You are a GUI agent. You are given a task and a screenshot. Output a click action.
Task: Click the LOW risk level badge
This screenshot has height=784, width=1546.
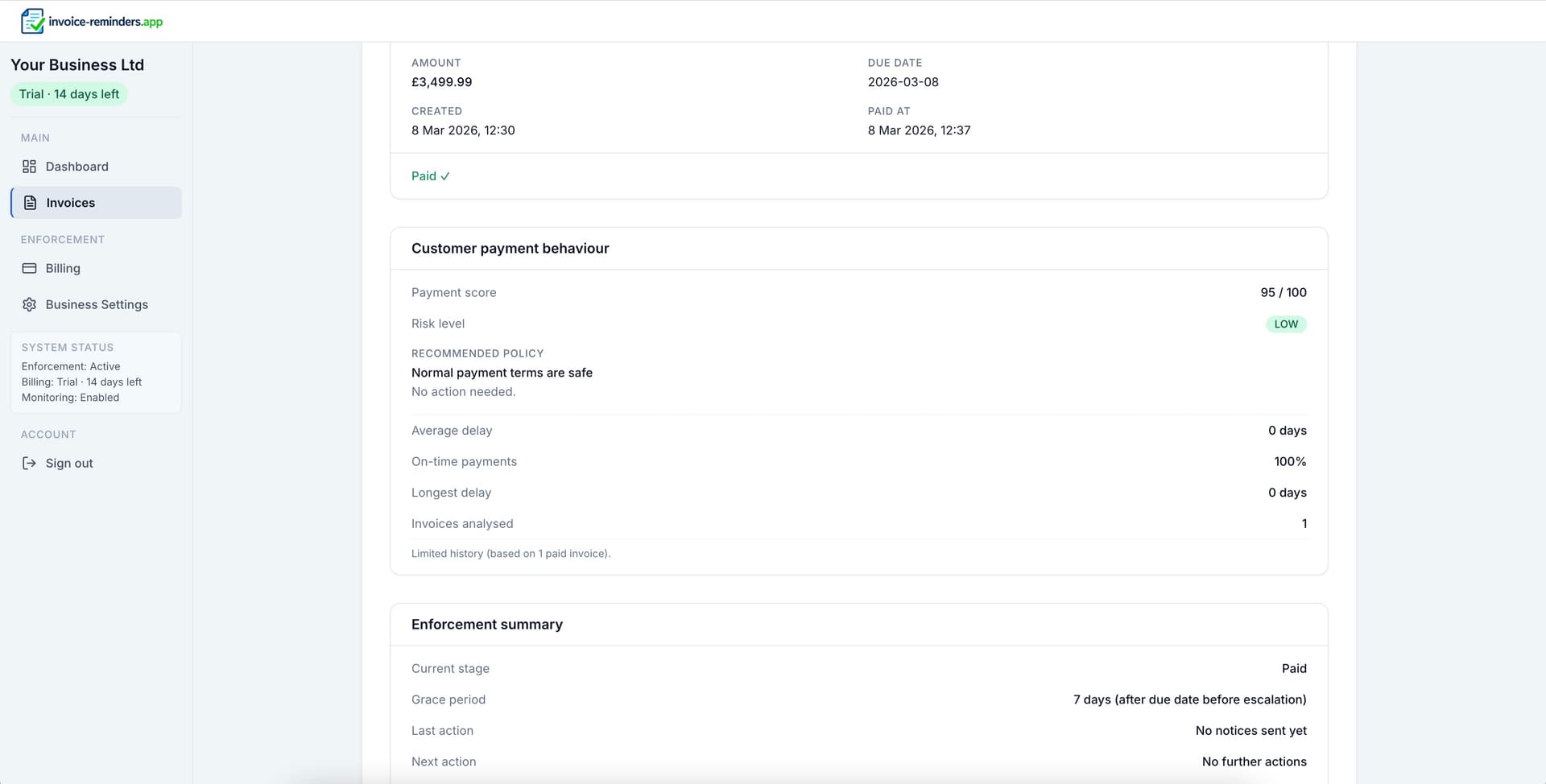1286,324
